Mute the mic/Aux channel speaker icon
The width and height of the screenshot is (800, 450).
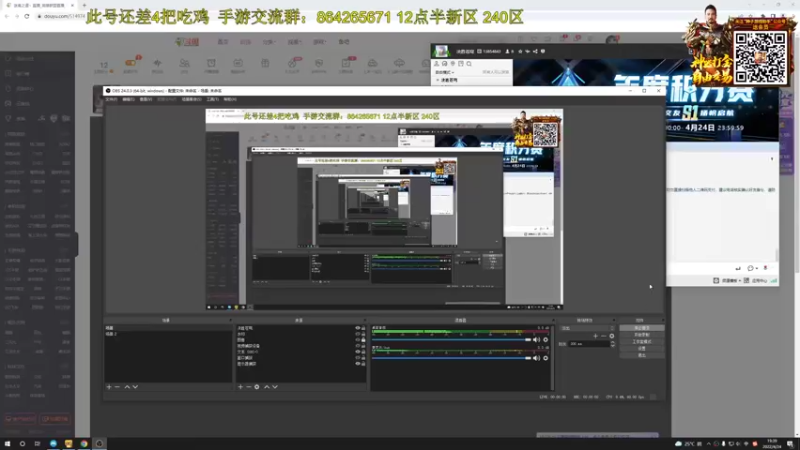(536, 358)
